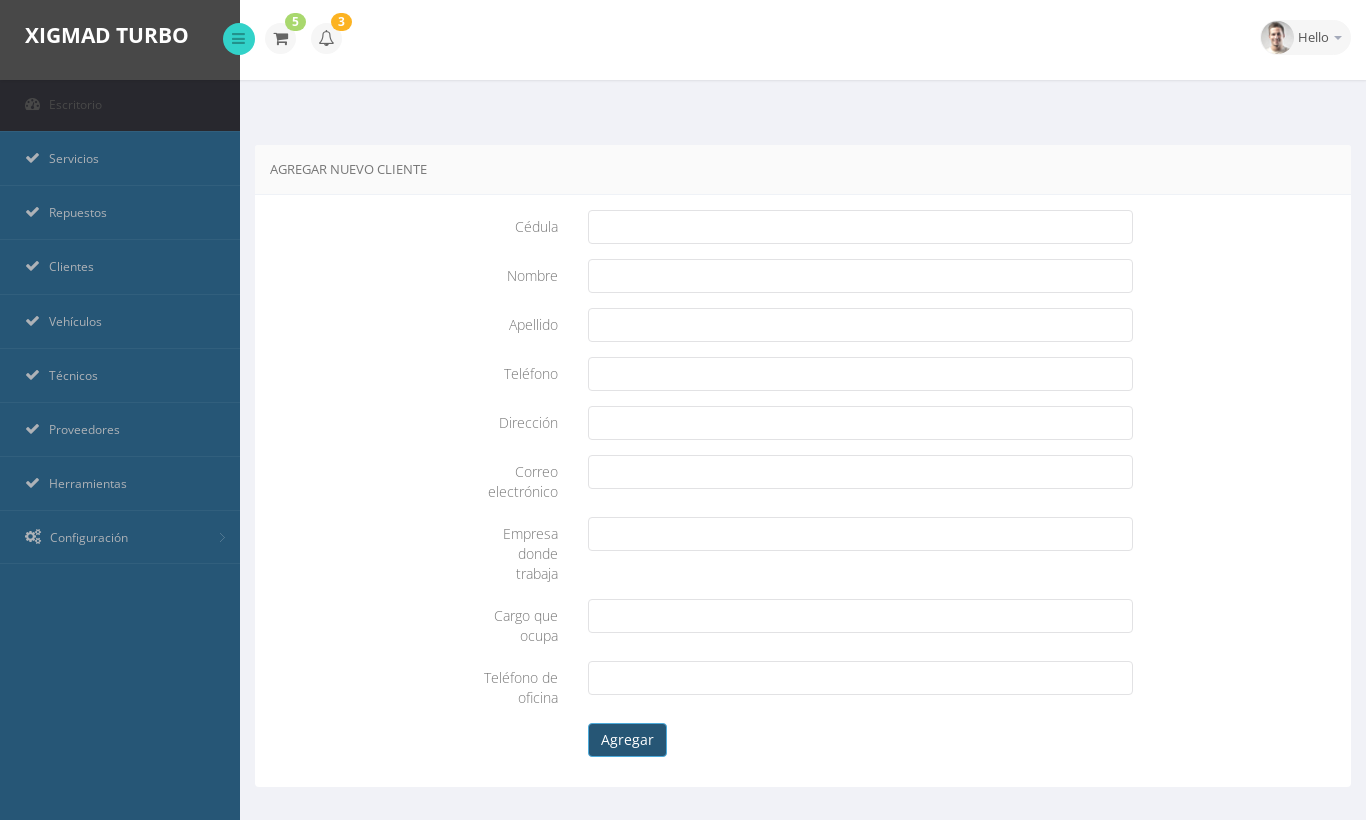The width and height of the screenshot is (1366, 820).
Task: Click checkmark icon beside Servicios
Action: [32, 158]
